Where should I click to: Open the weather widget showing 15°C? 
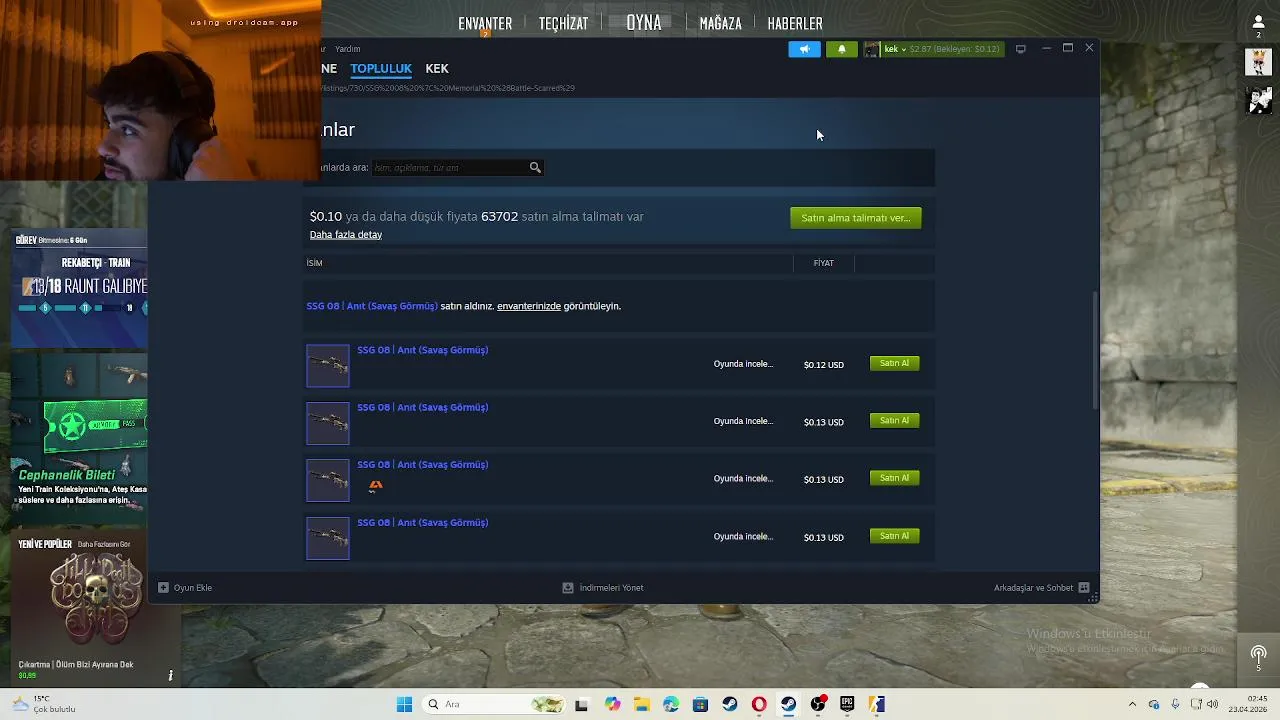coord(45,704)
